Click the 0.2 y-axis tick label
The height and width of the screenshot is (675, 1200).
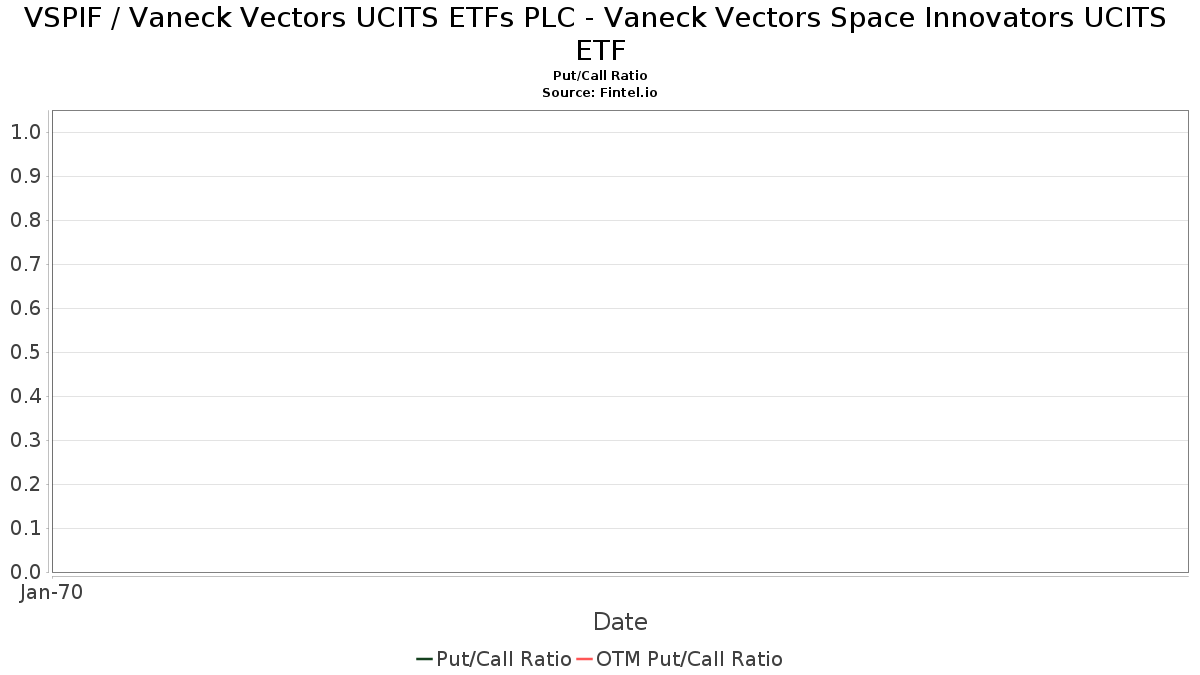pyautogui.click(x=25, y=484)
